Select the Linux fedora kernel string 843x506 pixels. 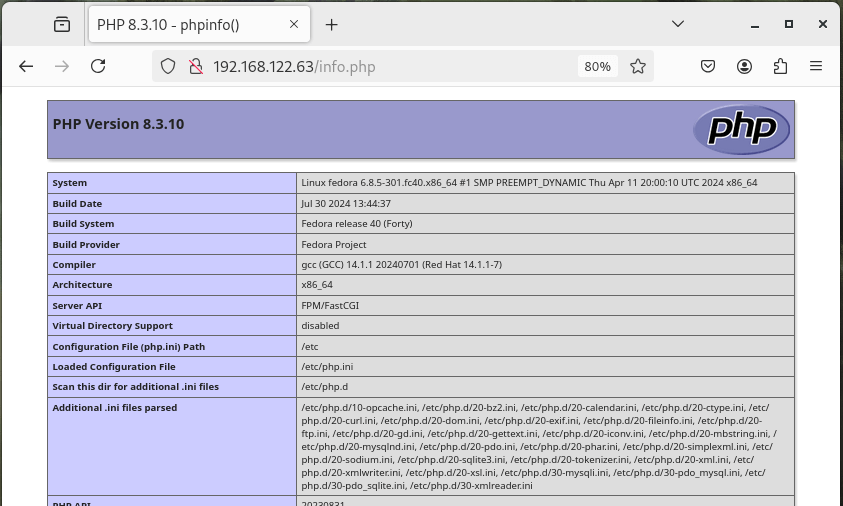coord(529,183)
